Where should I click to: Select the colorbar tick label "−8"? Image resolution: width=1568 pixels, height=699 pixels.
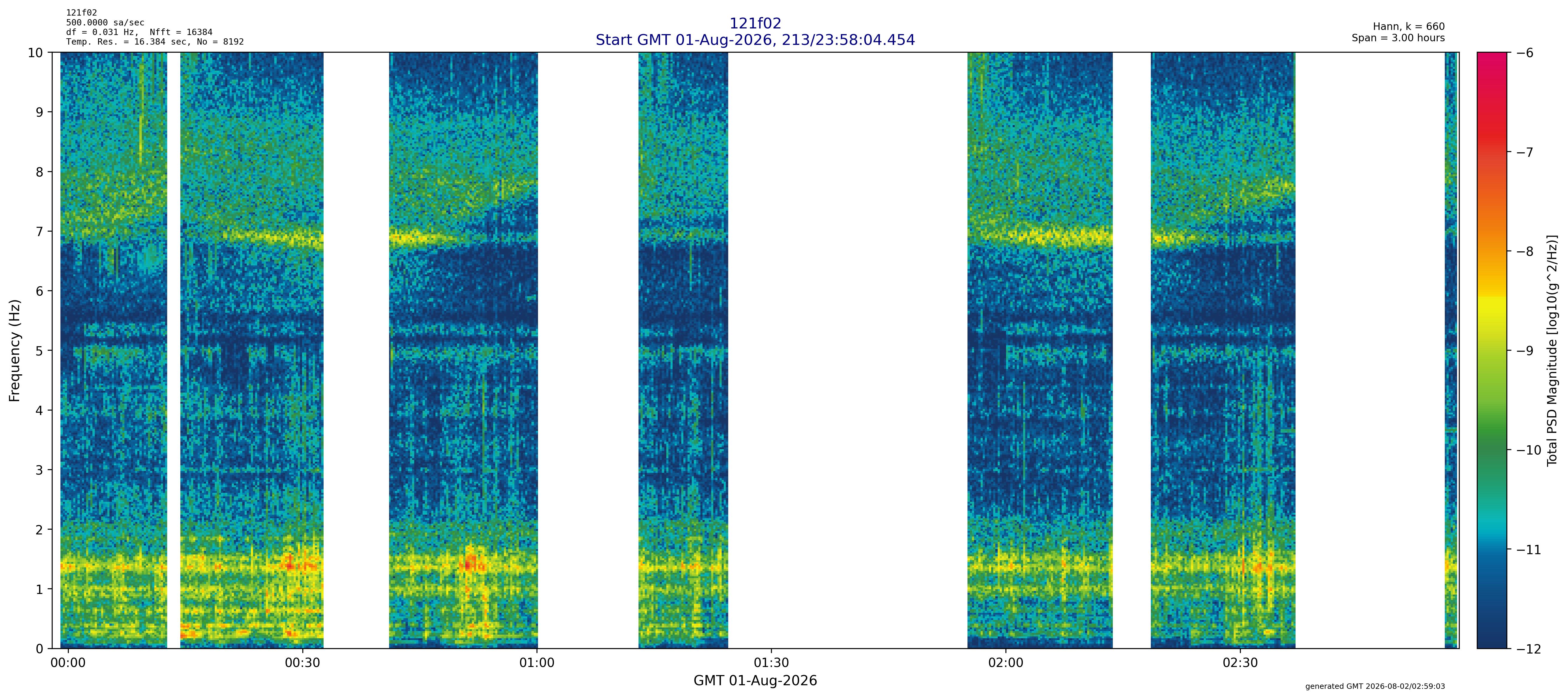[x=1524, y=251]
